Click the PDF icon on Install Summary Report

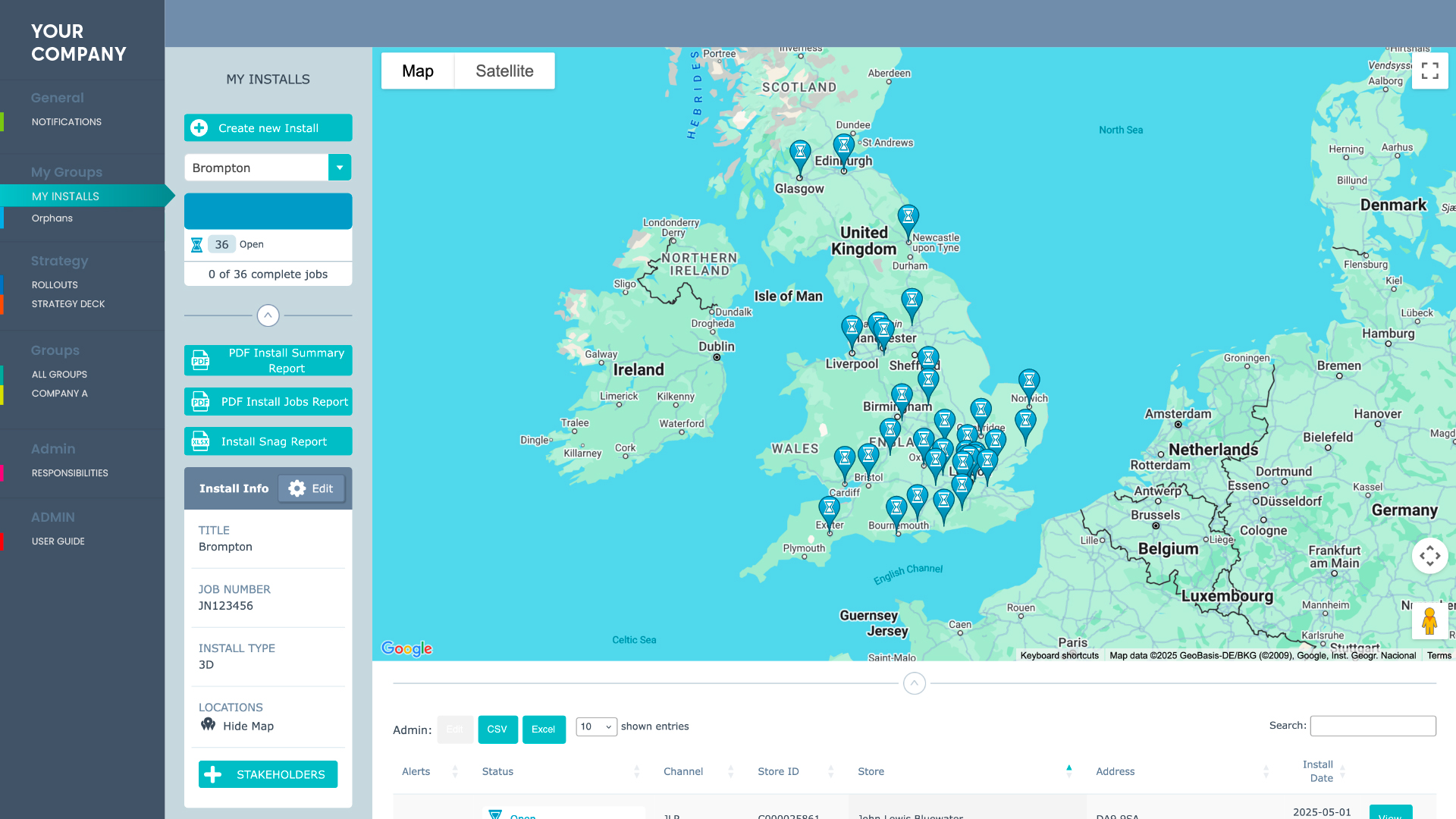tap(200, 360)
